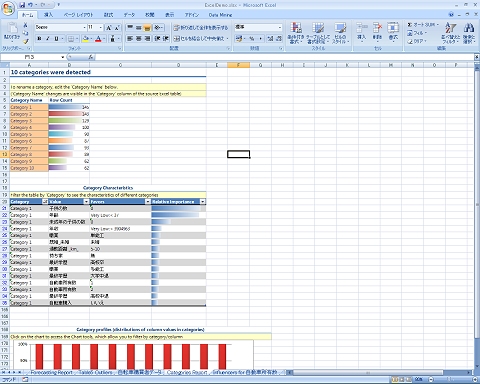Save the workbook from quick access toolbar
Screen dimensions: 480x384
22,5
